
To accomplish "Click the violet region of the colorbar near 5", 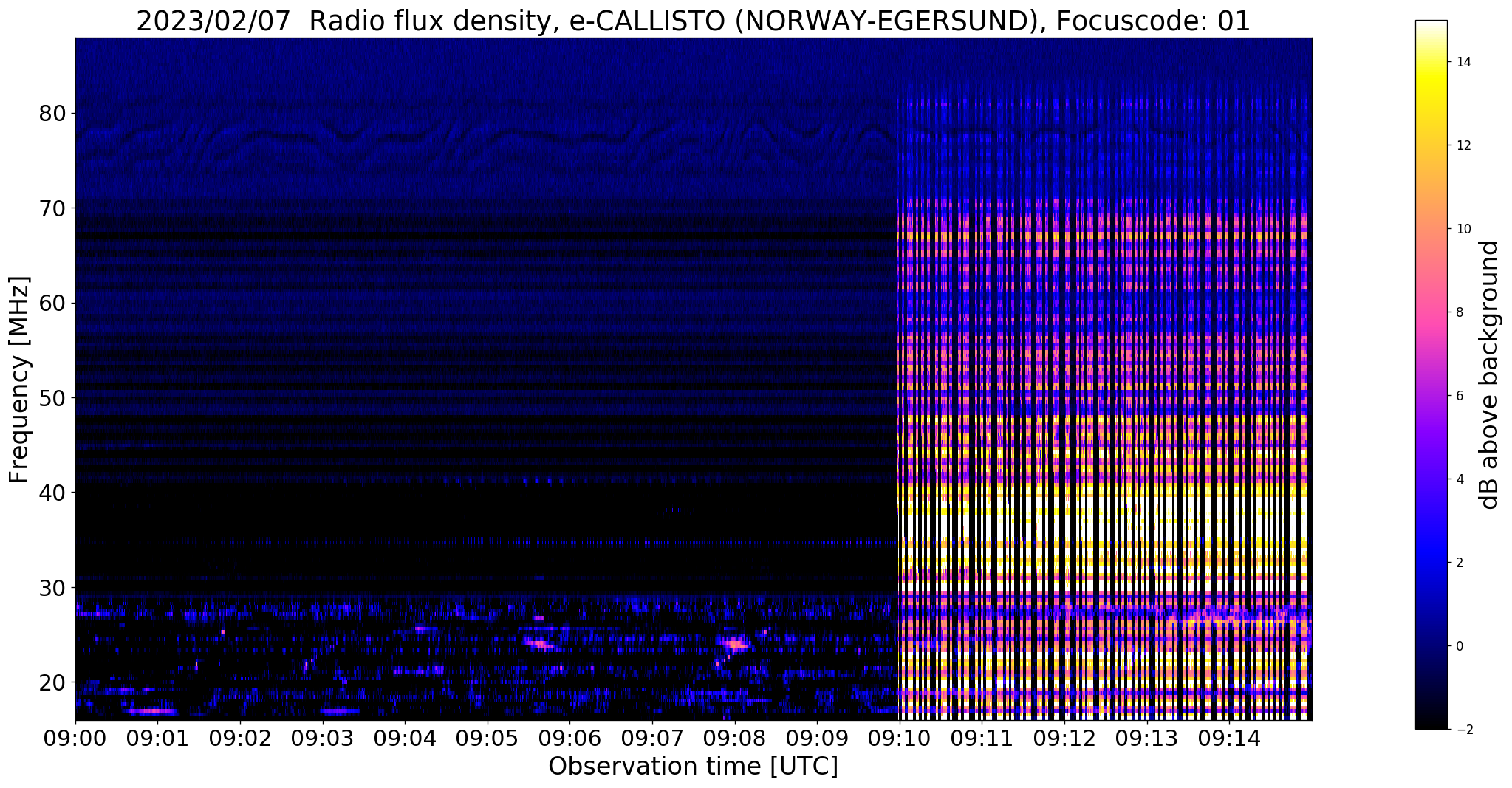I will (1431, 438).
